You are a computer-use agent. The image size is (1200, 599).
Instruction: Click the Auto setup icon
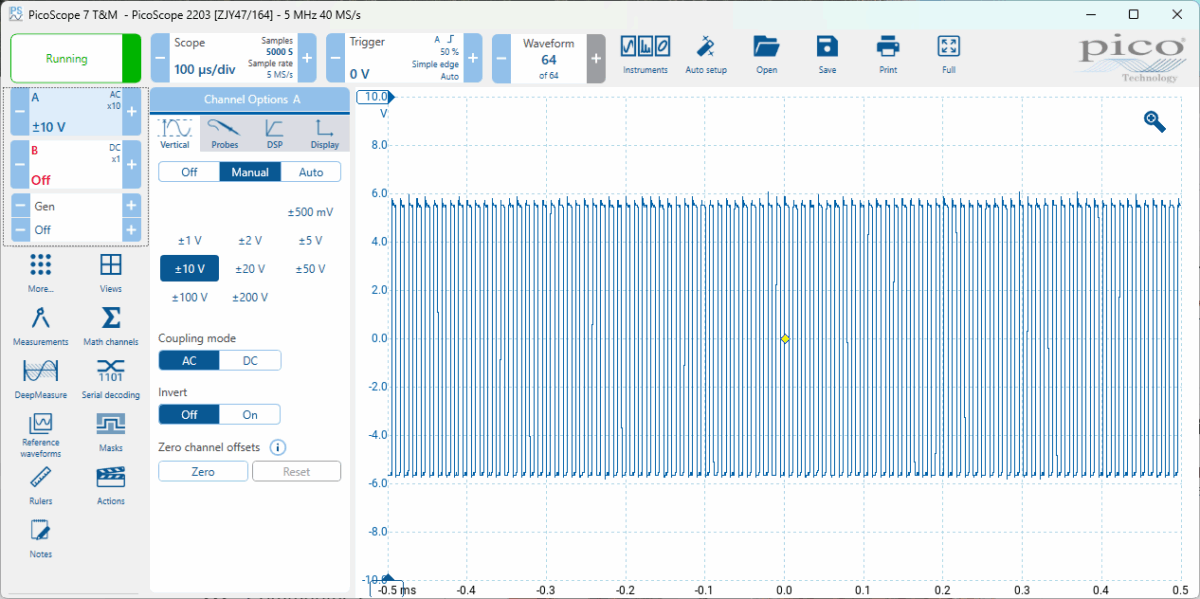tap(706, 55)
